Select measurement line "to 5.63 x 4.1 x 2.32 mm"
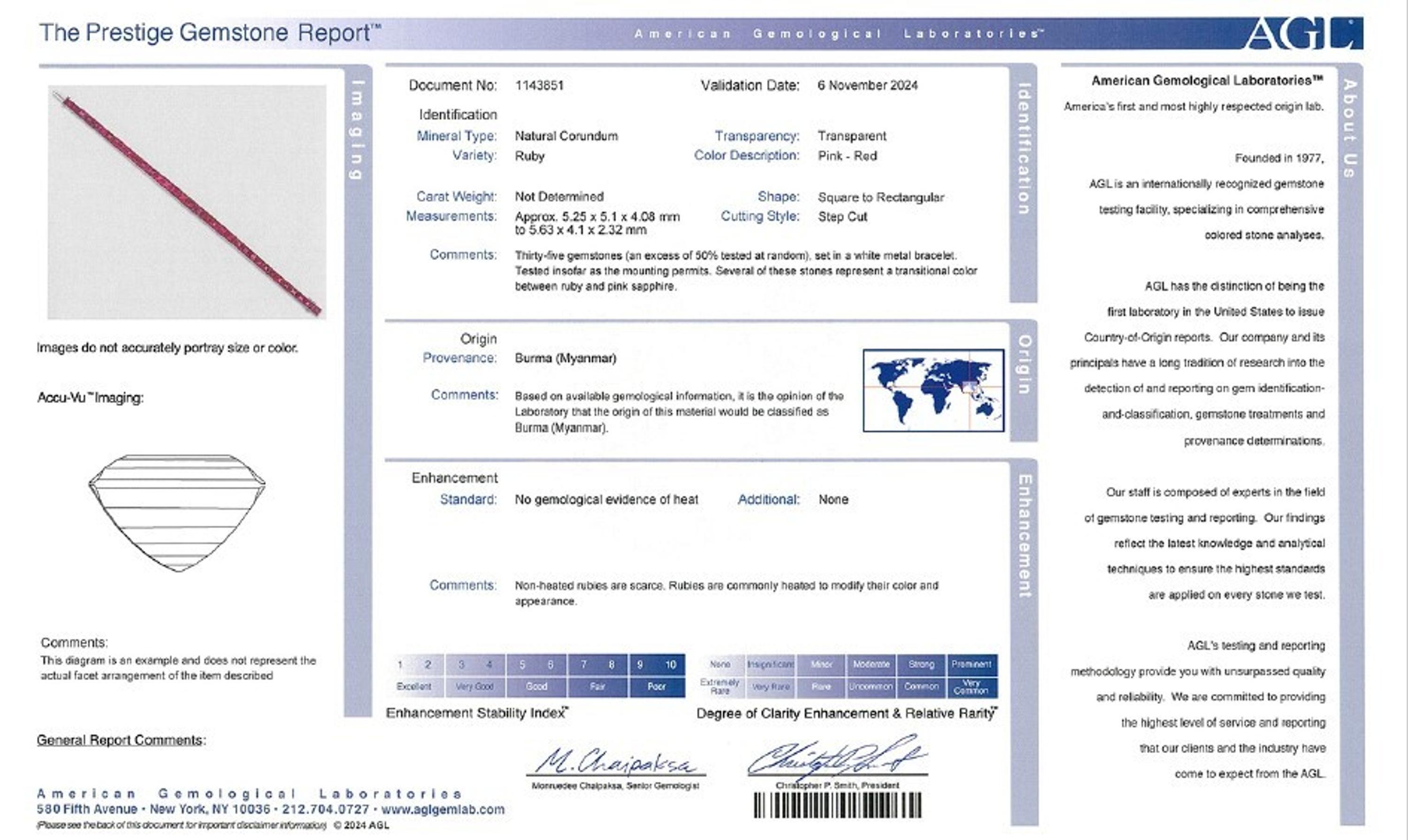The height and width of the screenshot is (840, 1408). click(580, 230)
